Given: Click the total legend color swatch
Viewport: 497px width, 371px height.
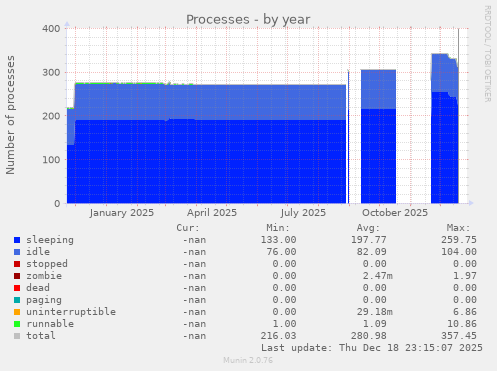Looking at the screenshot, I should (x=17, y=336).
